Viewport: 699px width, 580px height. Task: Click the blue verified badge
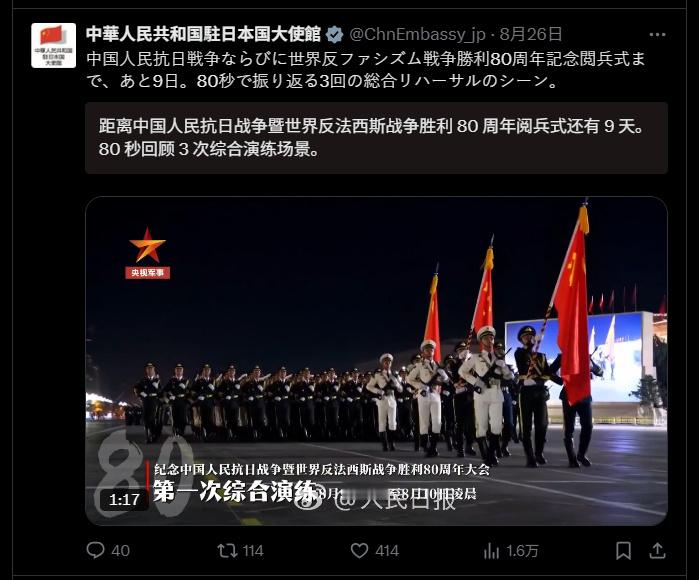[x=334, y=34]
